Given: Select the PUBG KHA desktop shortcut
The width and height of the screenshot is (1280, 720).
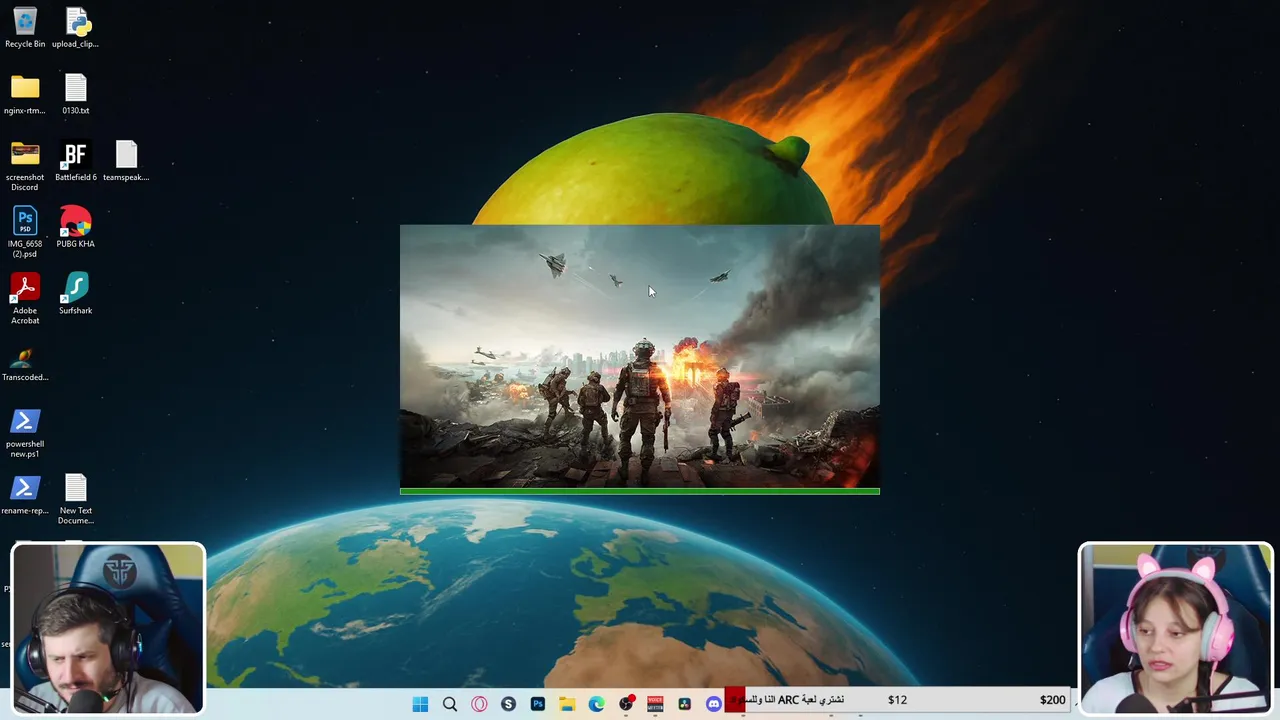Looking at the screenshot, I should tap(76, 227).
